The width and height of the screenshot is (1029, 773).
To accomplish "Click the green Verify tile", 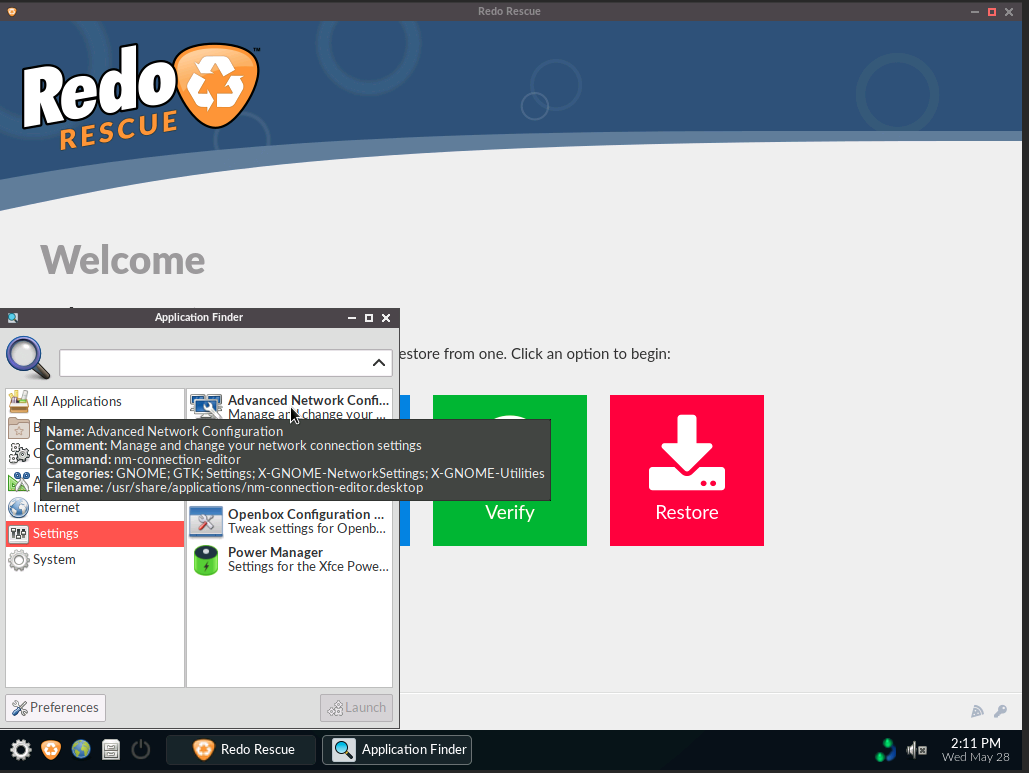I will [x=510, y=470].
